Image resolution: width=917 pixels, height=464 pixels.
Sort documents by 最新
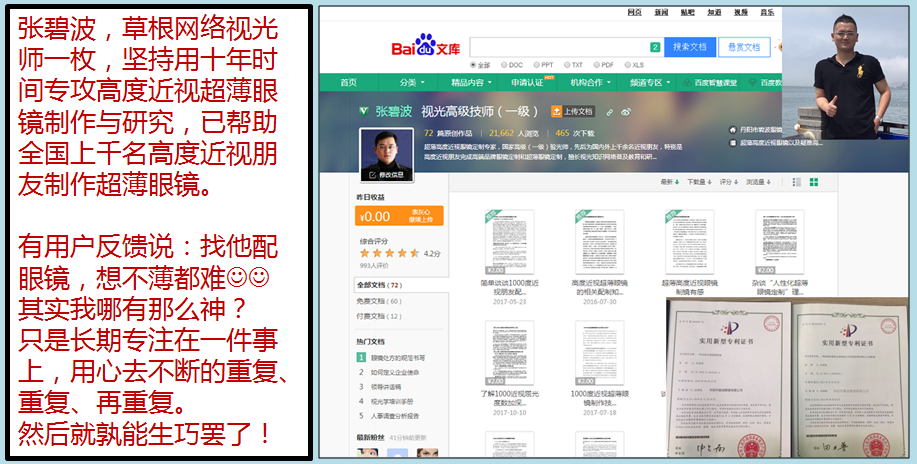tap(670, 182)
